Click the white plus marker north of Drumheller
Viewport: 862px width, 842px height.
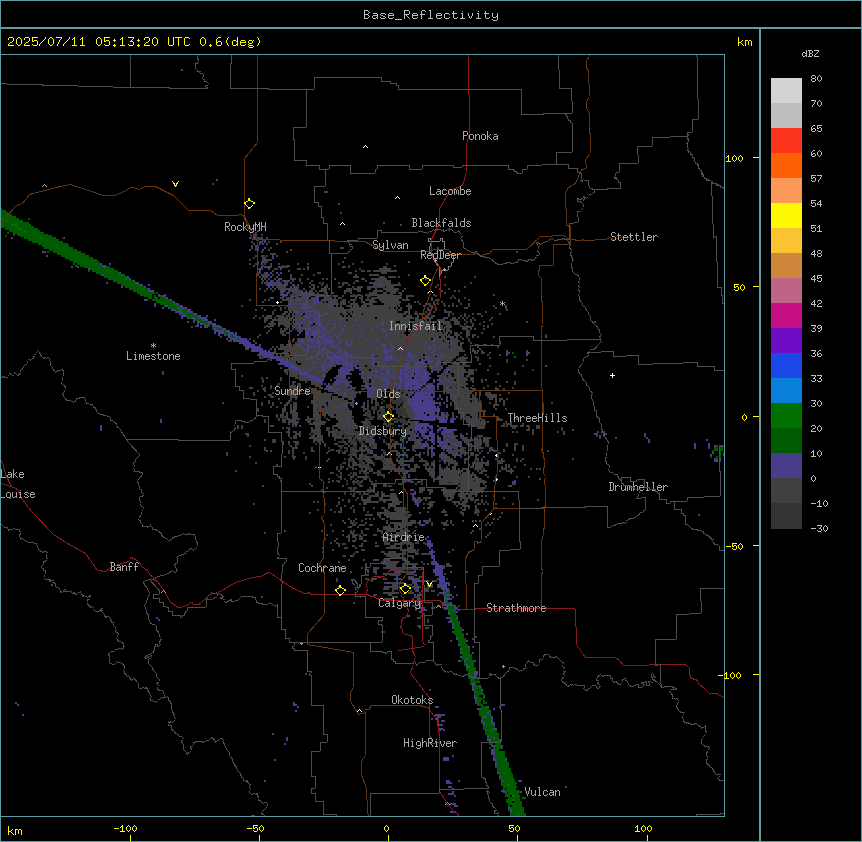pos(612,375)
